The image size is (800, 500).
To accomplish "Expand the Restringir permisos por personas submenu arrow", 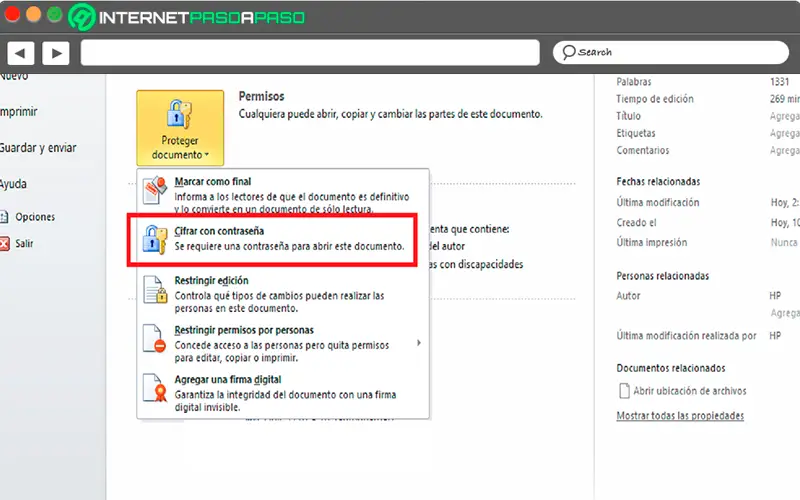I will tap(418, 343).
